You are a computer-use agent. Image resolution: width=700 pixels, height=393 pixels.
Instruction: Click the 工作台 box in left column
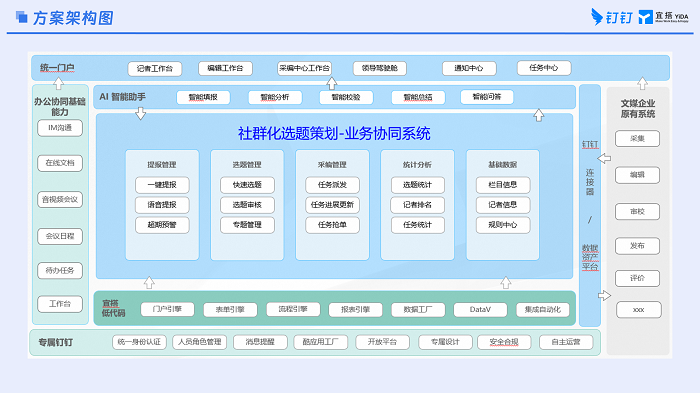[60, 304]
